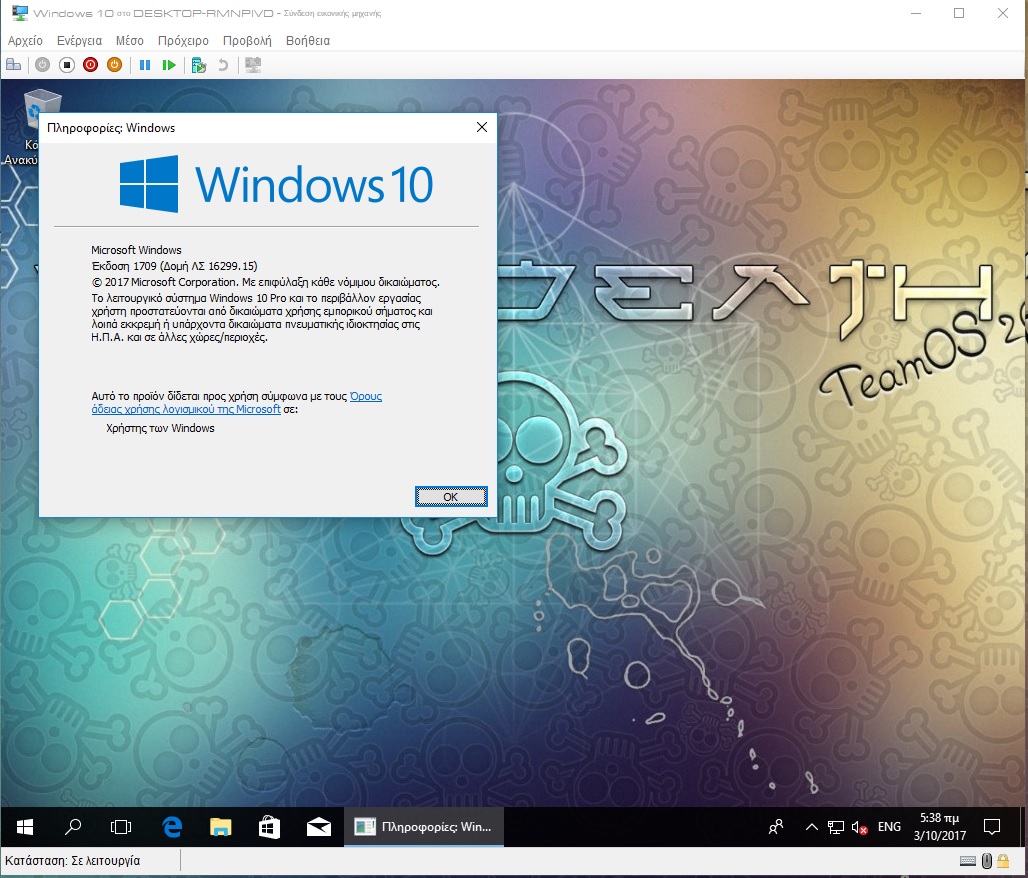Open the Mail app from the taskbar

coord(319,828)
